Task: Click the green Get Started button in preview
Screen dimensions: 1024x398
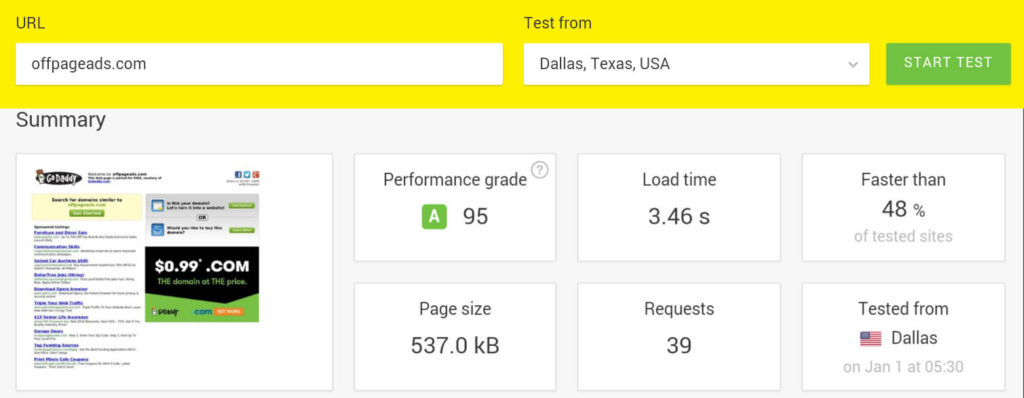Action: 87,213
